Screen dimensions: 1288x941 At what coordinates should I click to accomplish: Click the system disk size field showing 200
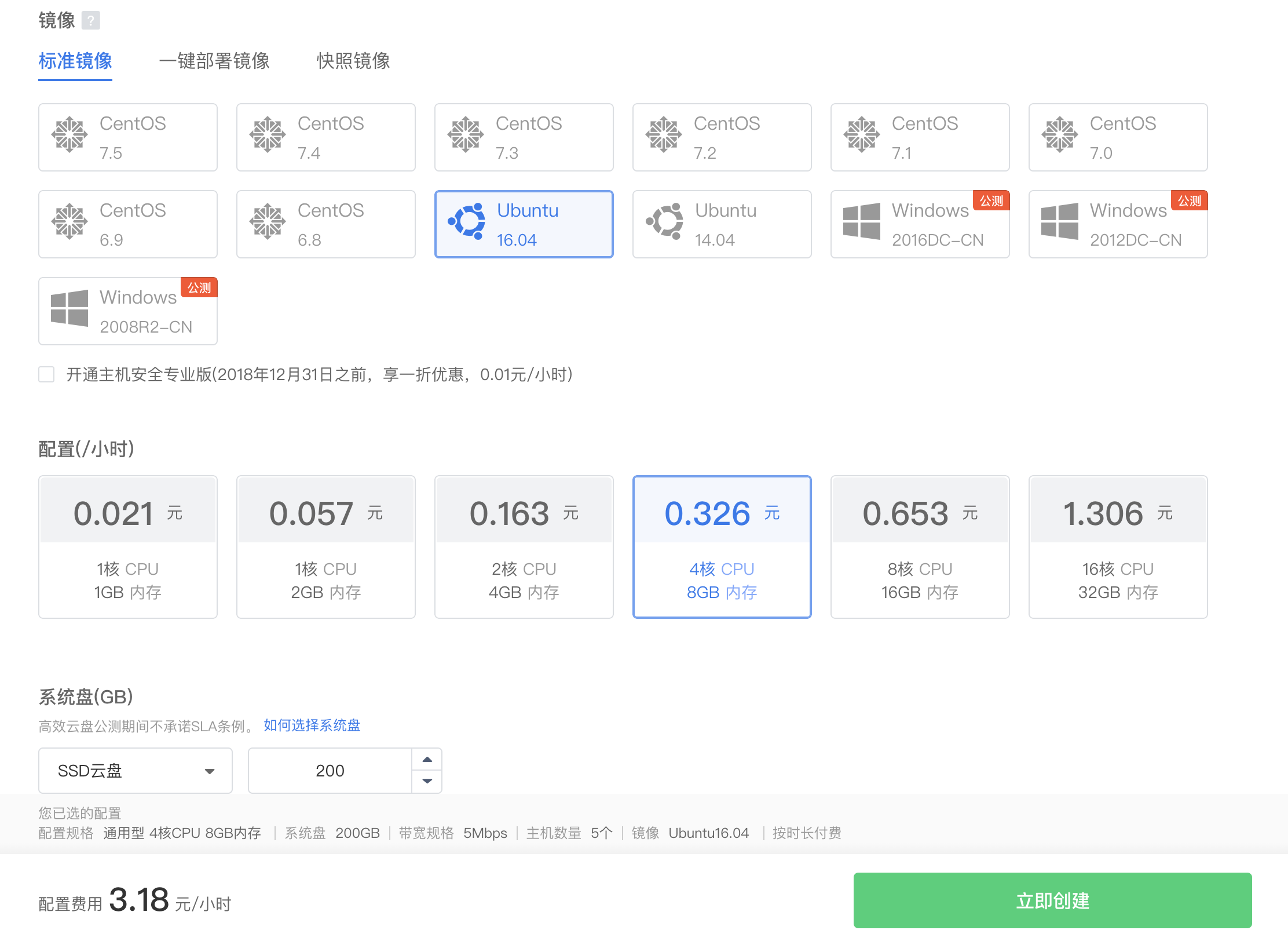(330, 771)
